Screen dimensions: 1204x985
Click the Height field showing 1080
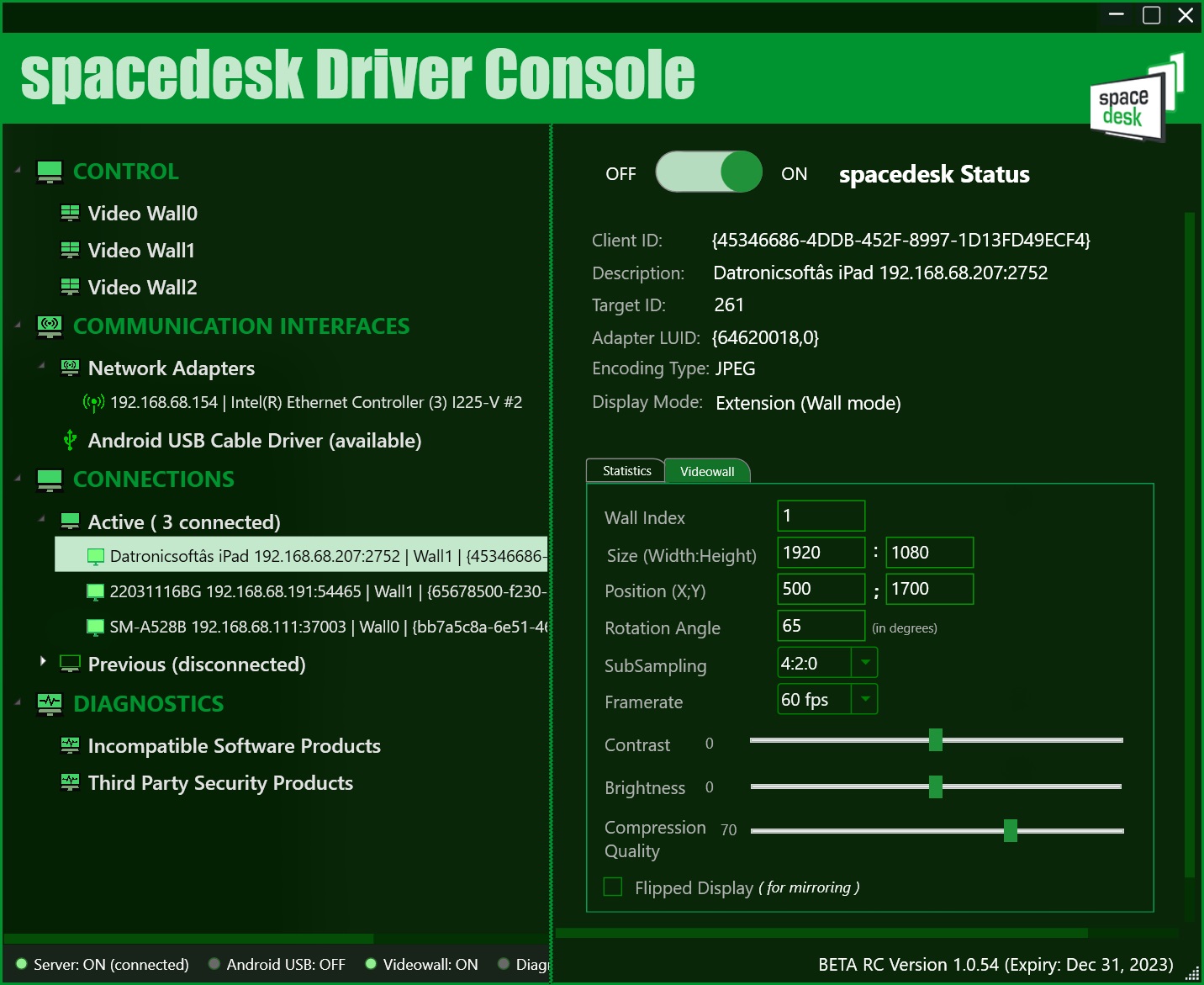[930, 553]
